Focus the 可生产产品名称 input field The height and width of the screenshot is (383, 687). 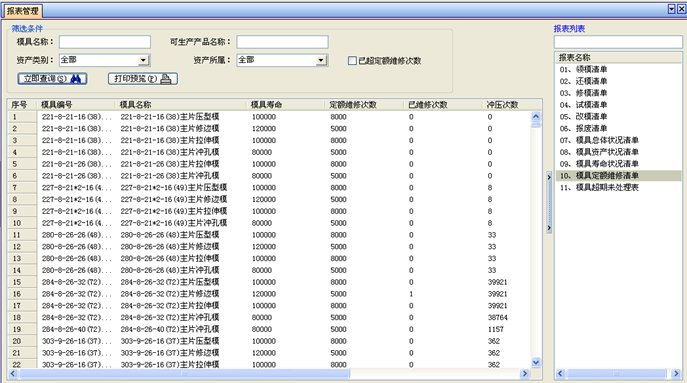pos(282,42)
